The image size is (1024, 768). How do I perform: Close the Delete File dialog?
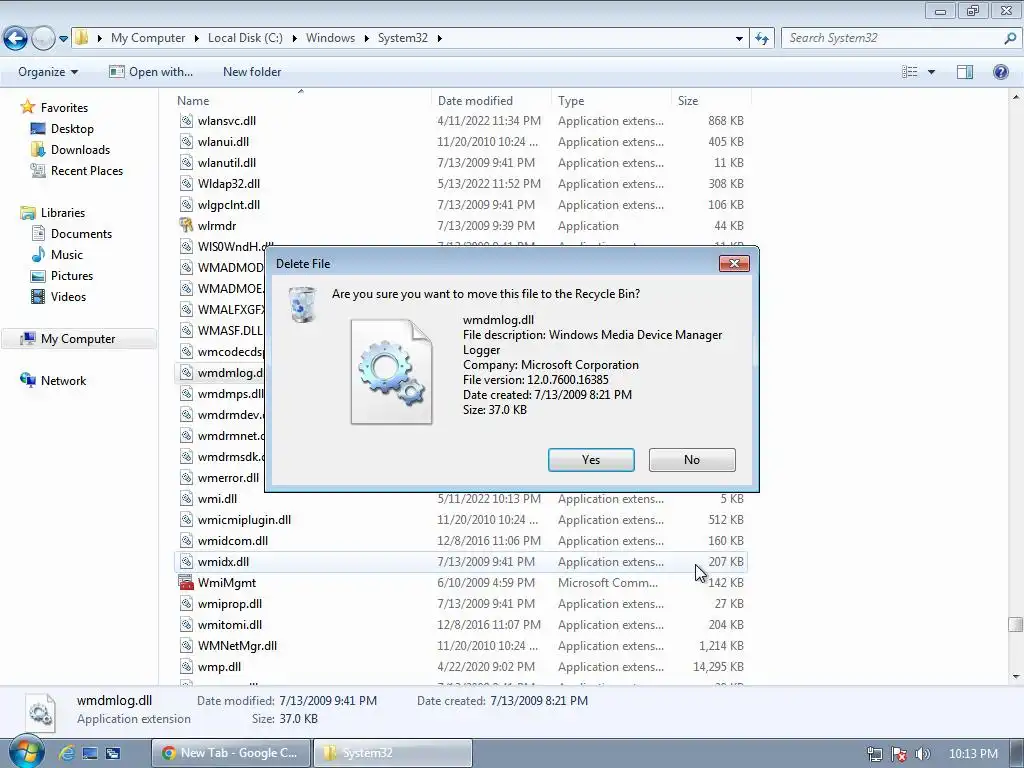(x=734, y=263)
